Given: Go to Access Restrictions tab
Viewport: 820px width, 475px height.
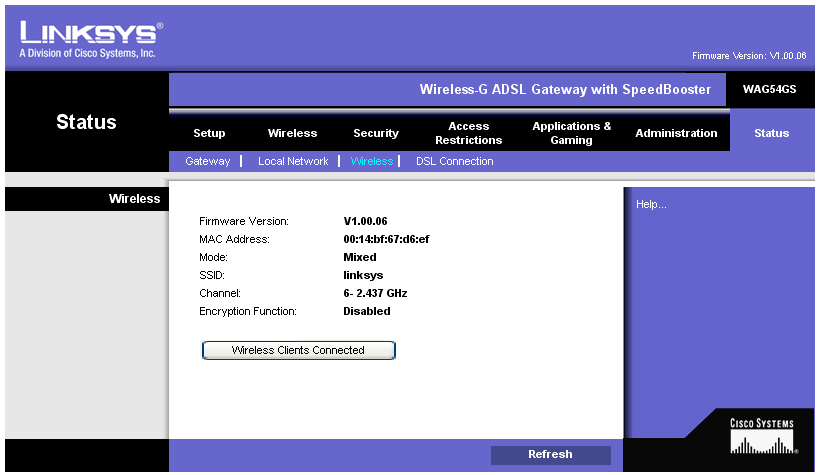Looking at the screenshot, I should point(469,133).
